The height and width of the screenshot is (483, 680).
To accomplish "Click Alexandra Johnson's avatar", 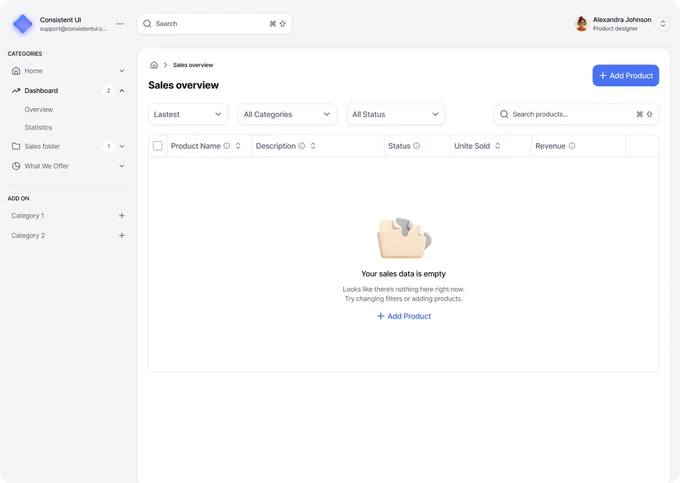I will click(x=581, y=24).
